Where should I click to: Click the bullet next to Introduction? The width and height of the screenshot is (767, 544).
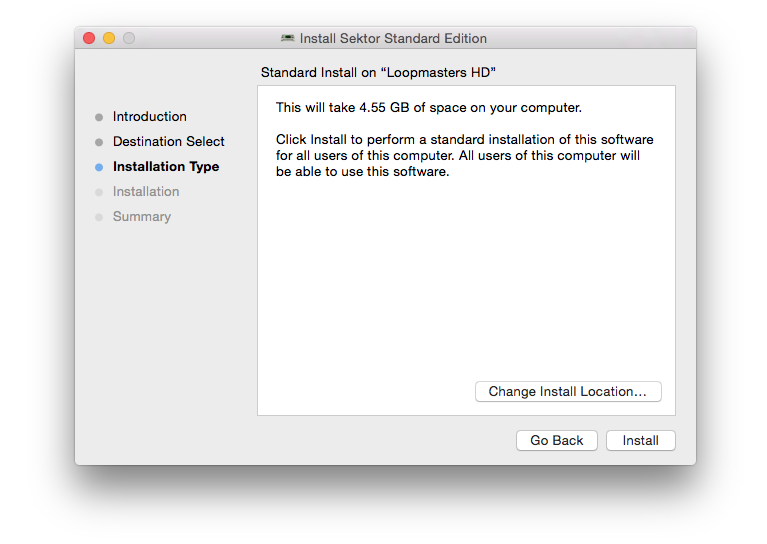coord(99,117)
